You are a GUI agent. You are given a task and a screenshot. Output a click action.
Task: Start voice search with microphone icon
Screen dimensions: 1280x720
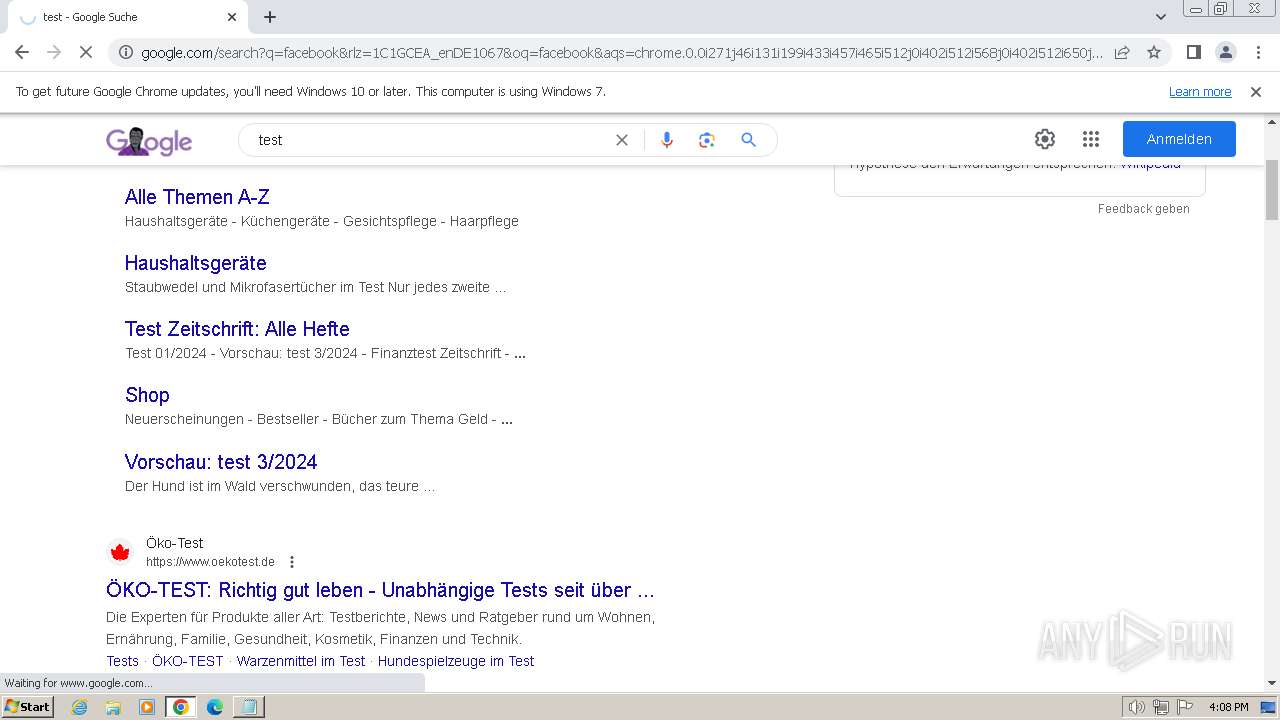[x=667, y=140]
